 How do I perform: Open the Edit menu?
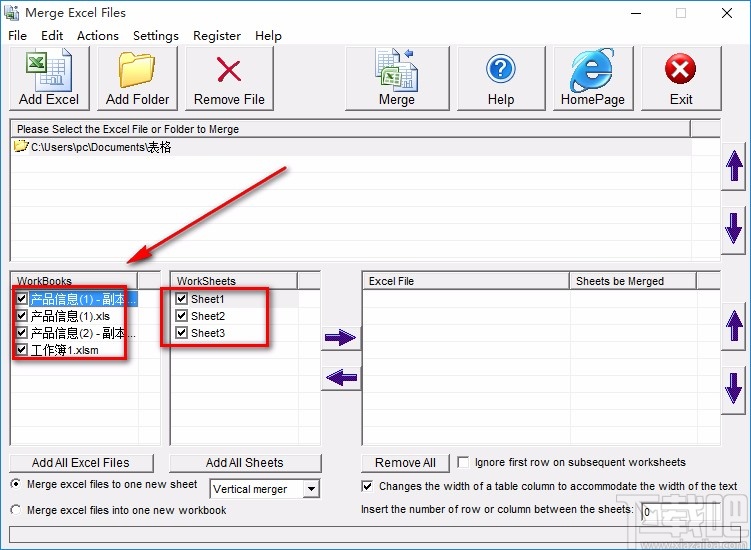pyautogui.click(x=52, y=35)
